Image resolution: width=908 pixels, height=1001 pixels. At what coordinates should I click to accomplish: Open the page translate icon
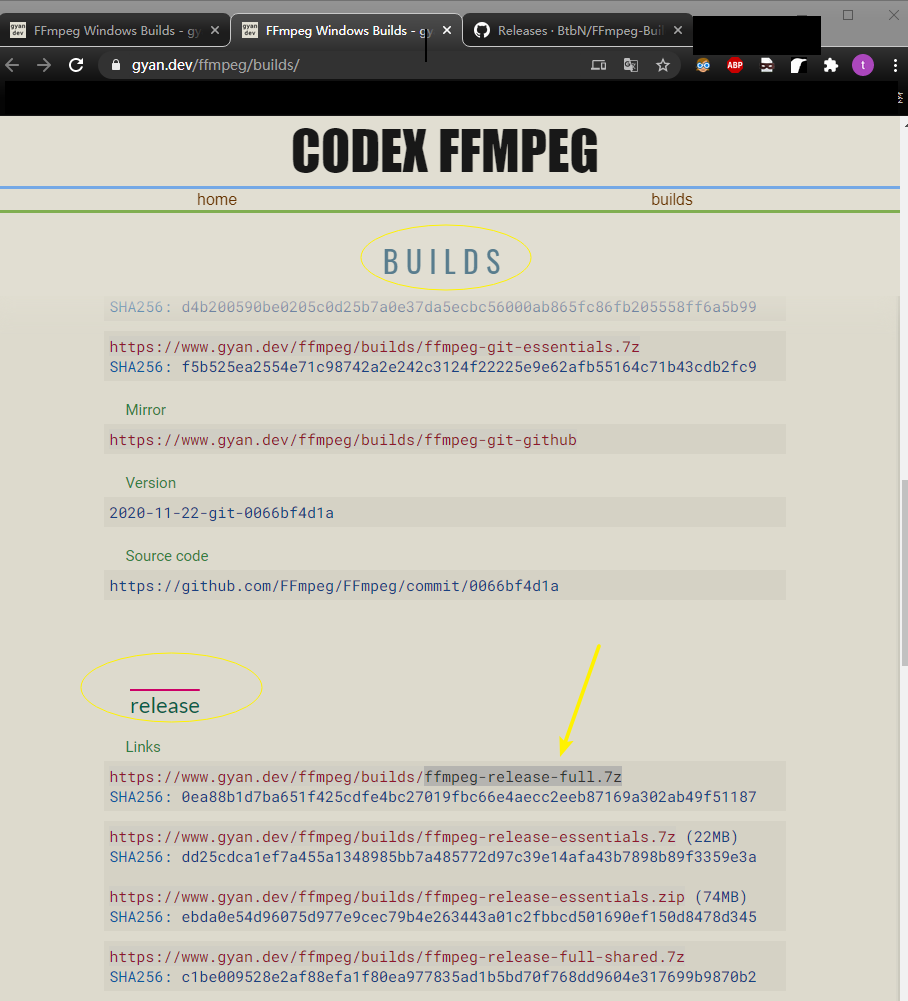click(630, 65)
